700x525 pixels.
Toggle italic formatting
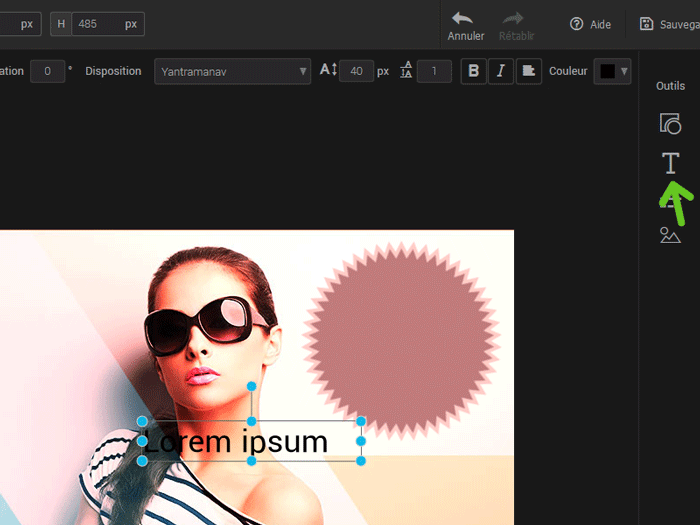point(500,71)
